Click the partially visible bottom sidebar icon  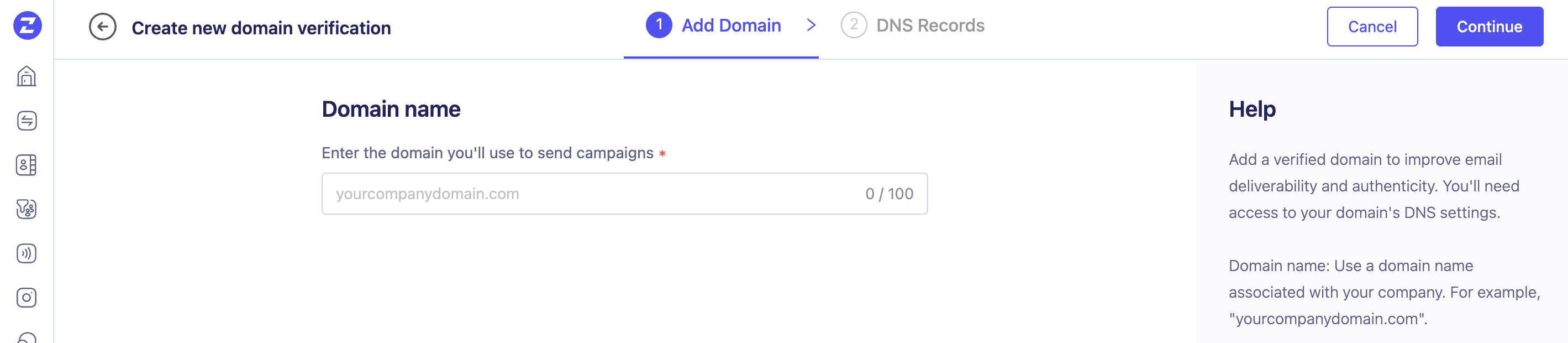click(x=27, y=338)
